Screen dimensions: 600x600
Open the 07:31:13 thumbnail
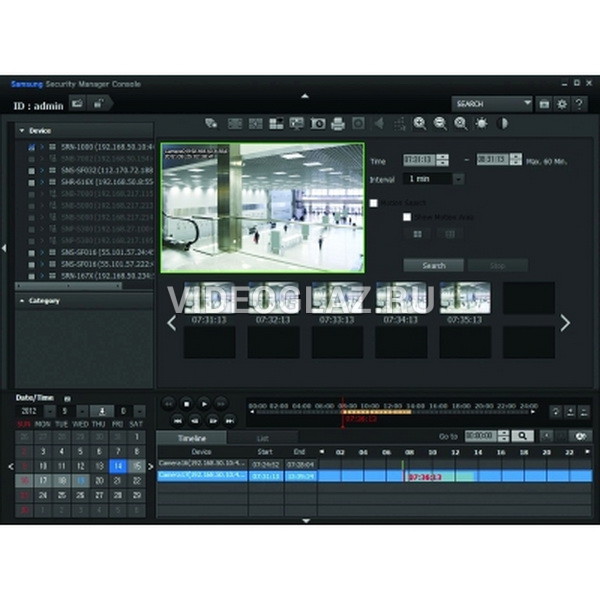(x=209, y=298)
